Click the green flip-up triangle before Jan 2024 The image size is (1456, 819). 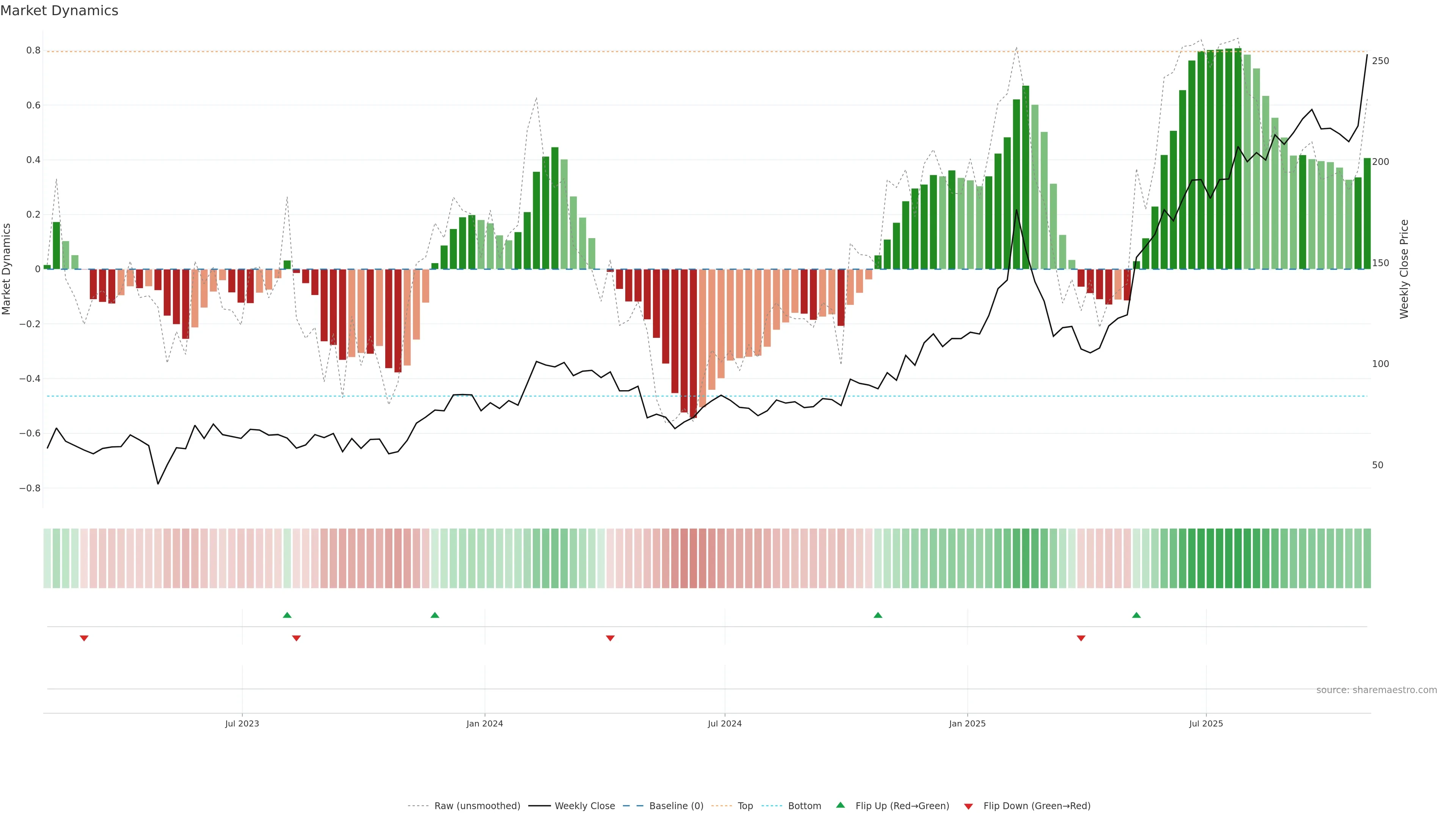(435, 615)
